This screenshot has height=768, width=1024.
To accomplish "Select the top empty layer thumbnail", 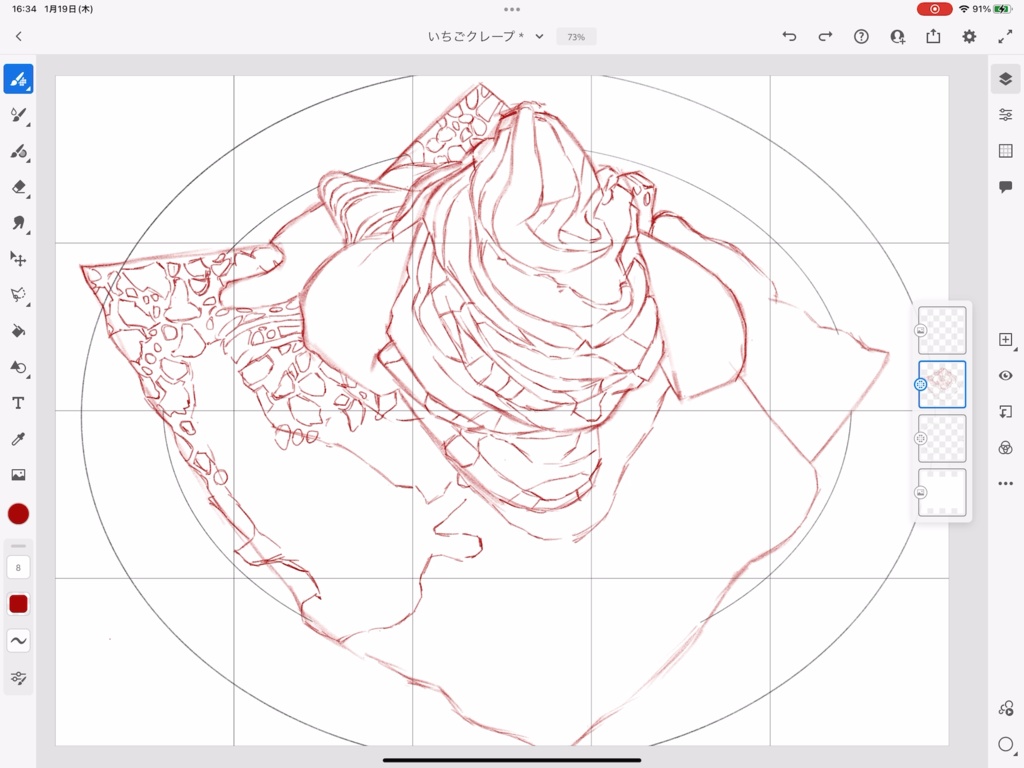I will click(942, 330).
